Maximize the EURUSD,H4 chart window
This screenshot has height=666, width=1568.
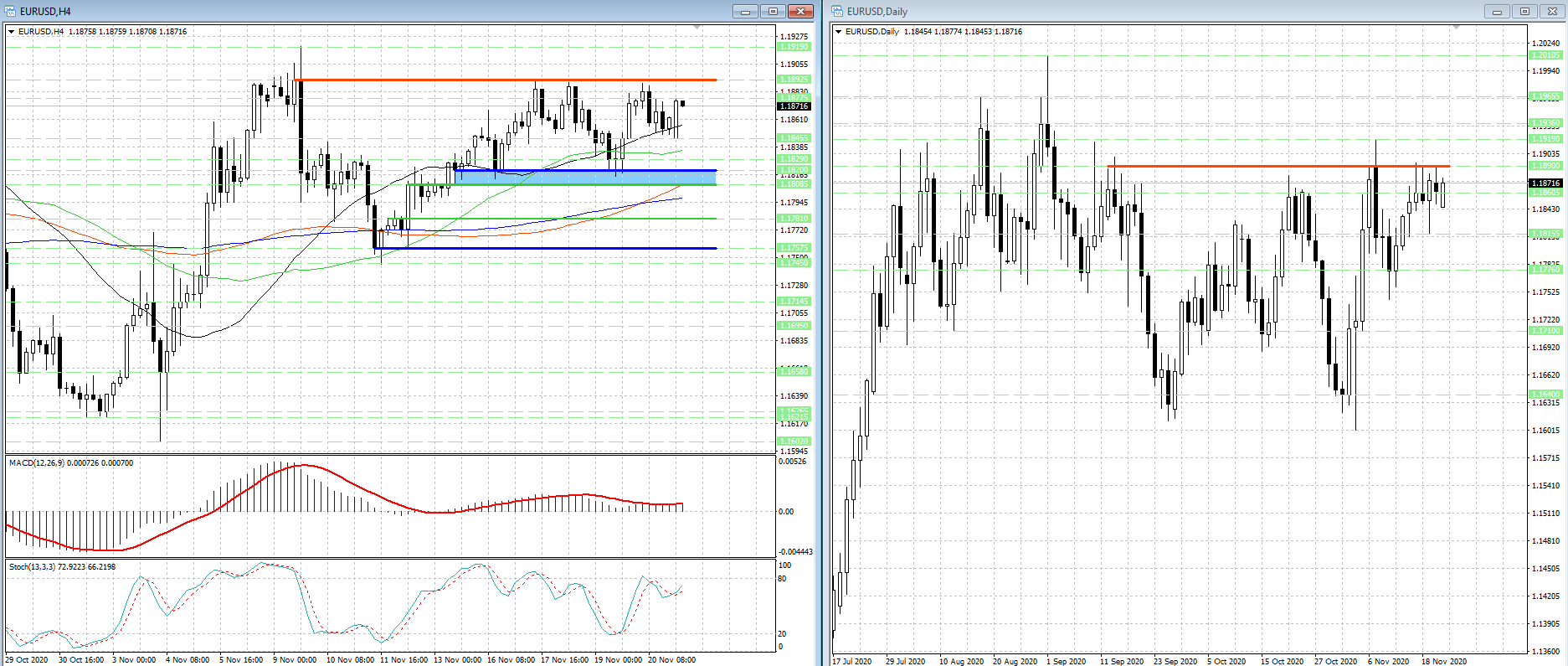pos(772,11)
